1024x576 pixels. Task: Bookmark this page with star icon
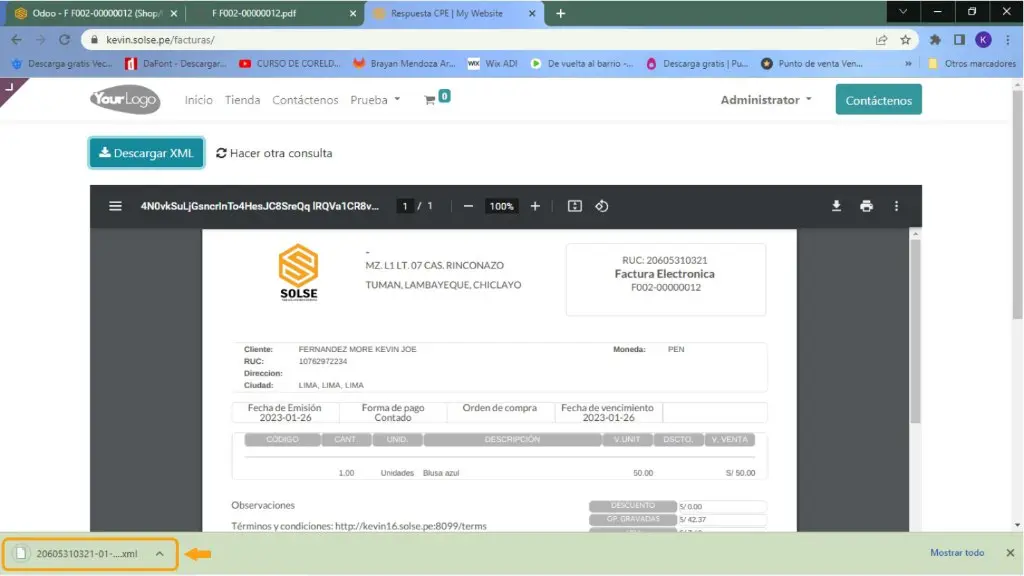(x=905, y=40)
